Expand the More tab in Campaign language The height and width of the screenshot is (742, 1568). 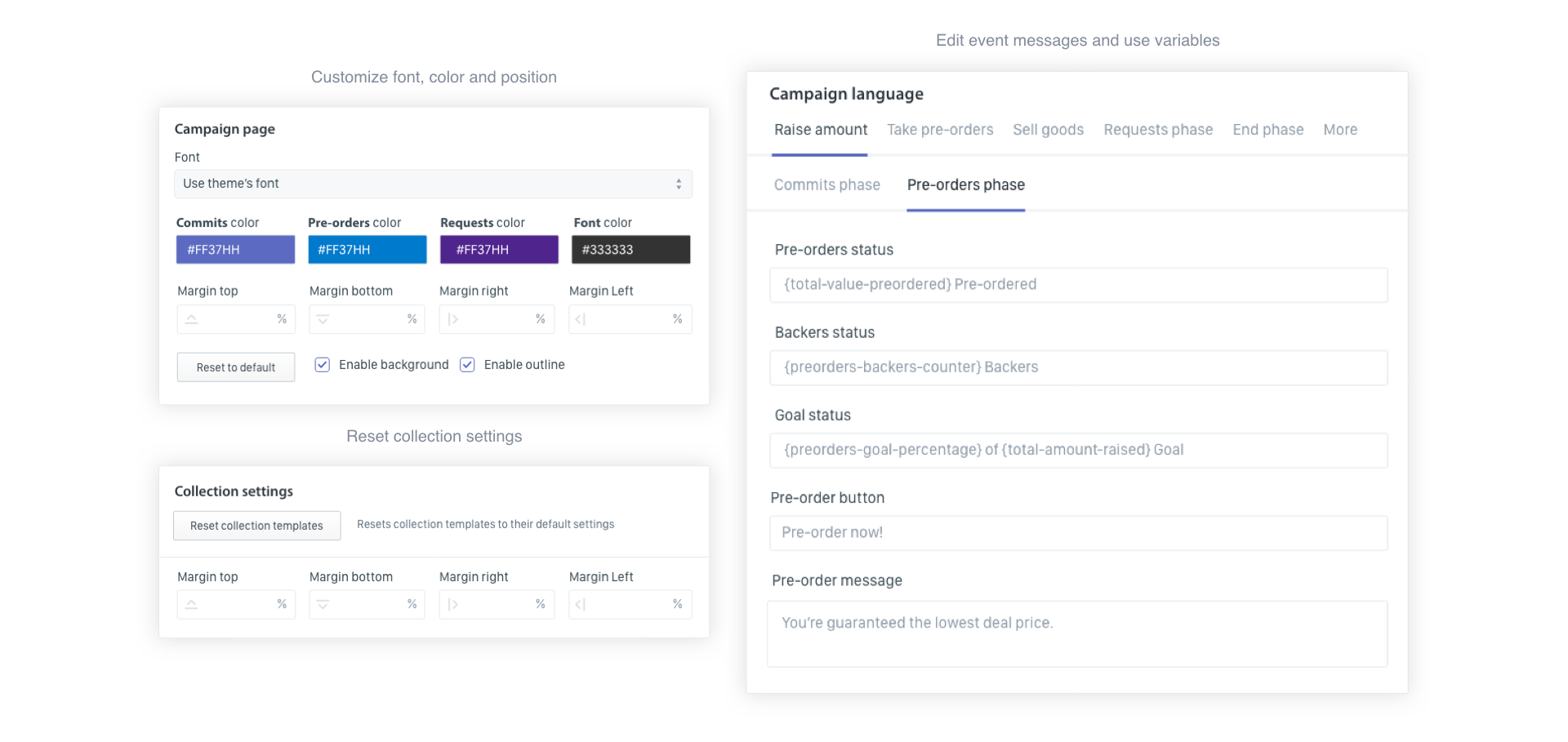pos(1340,130)
